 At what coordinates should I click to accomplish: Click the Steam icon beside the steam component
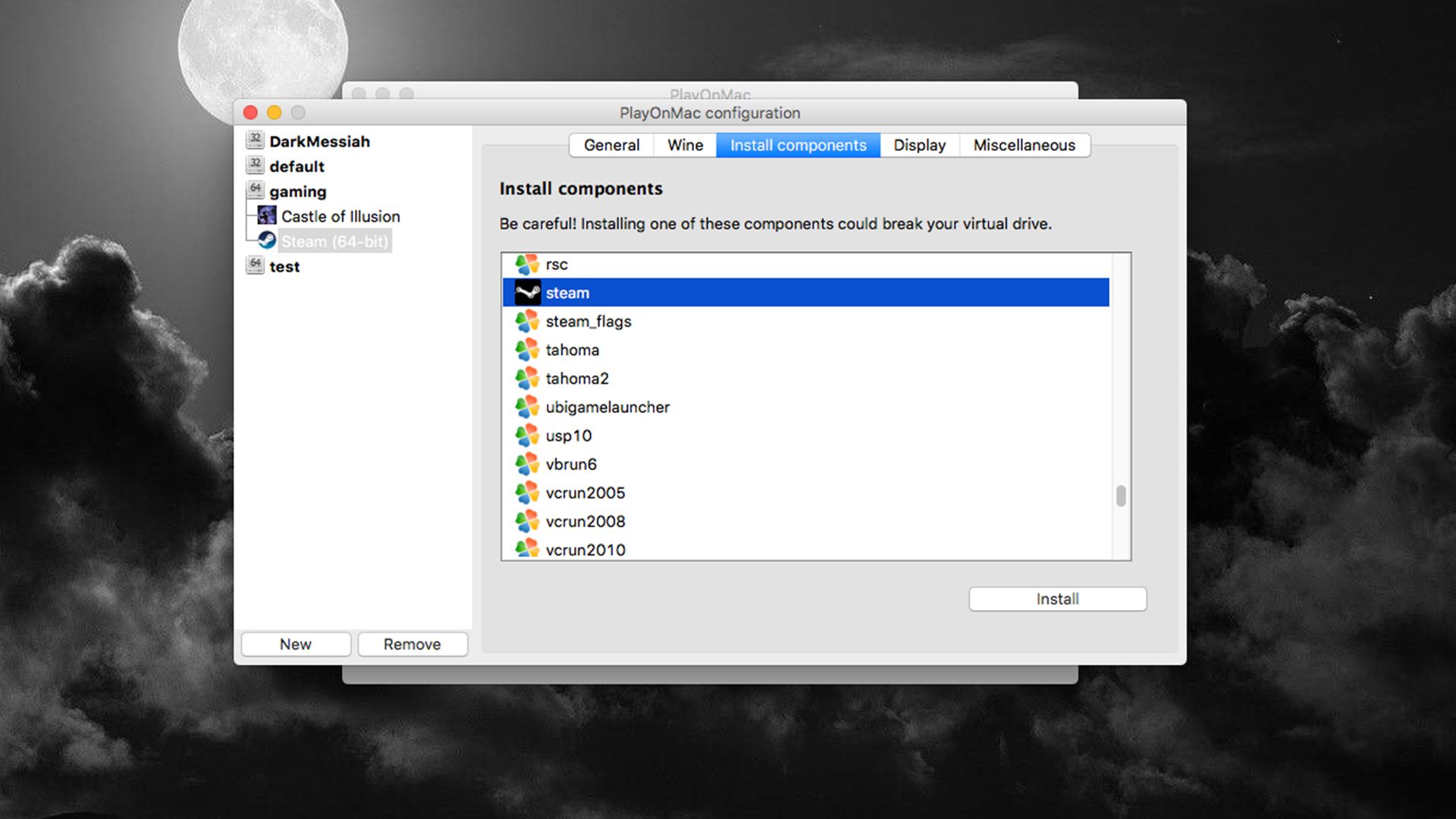529,292
